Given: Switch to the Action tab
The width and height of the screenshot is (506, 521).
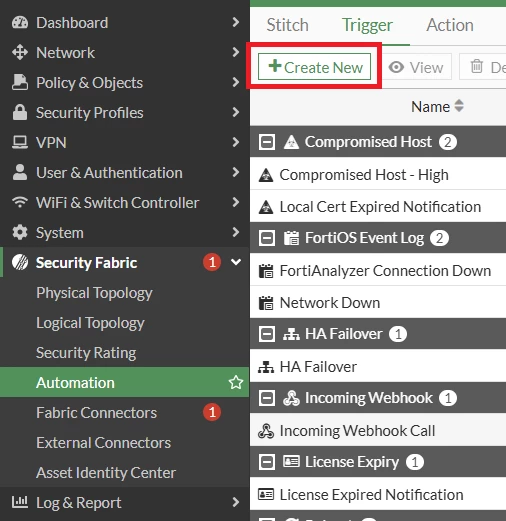Looking at the screenshot, I should pyautogui.click(x=450, y=25).
